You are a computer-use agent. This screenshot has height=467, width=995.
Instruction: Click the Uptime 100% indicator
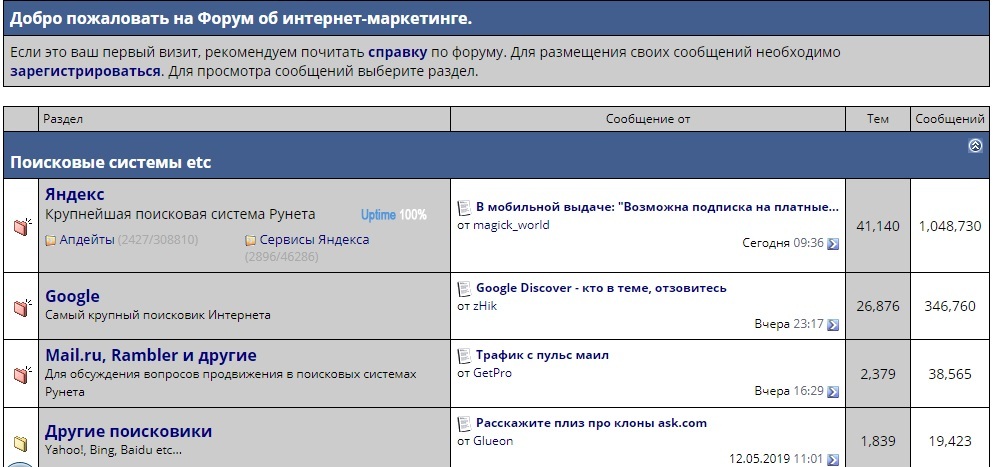point(394,215)
